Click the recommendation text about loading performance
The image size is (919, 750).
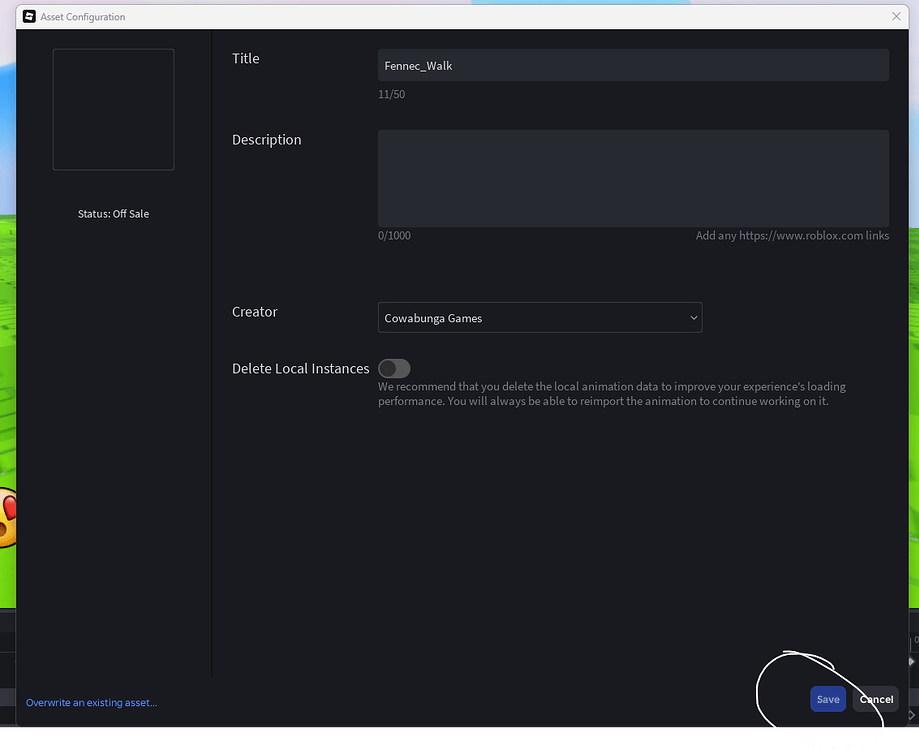coord(612,394)
